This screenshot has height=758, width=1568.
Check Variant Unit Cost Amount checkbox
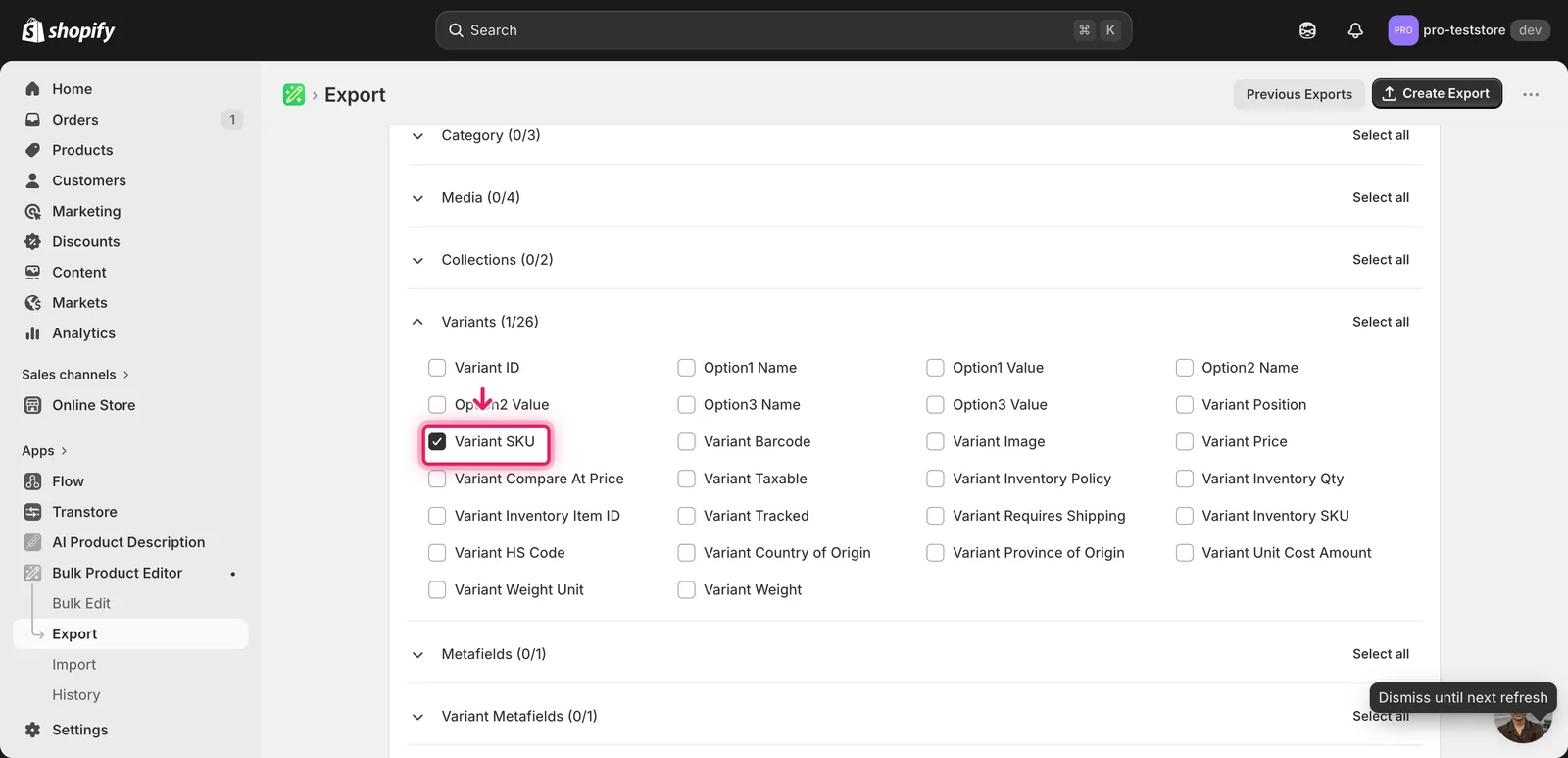pyautogui.click(x=1185, y=553)
